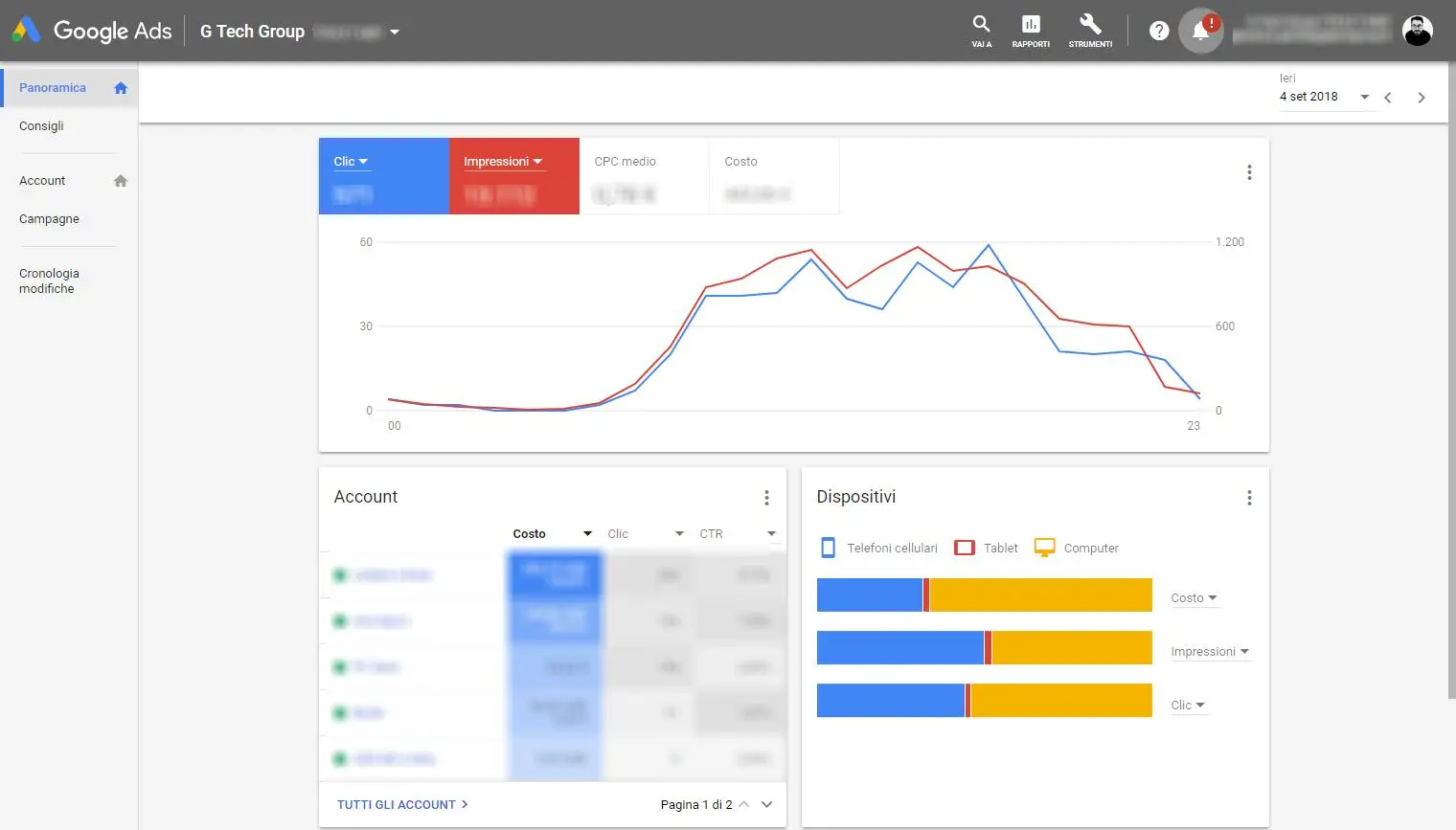The height and width of the screenshot is (830, 1456).
Task: Click yellow segment of Impressioni device bar
Action: coord(1072,647)
